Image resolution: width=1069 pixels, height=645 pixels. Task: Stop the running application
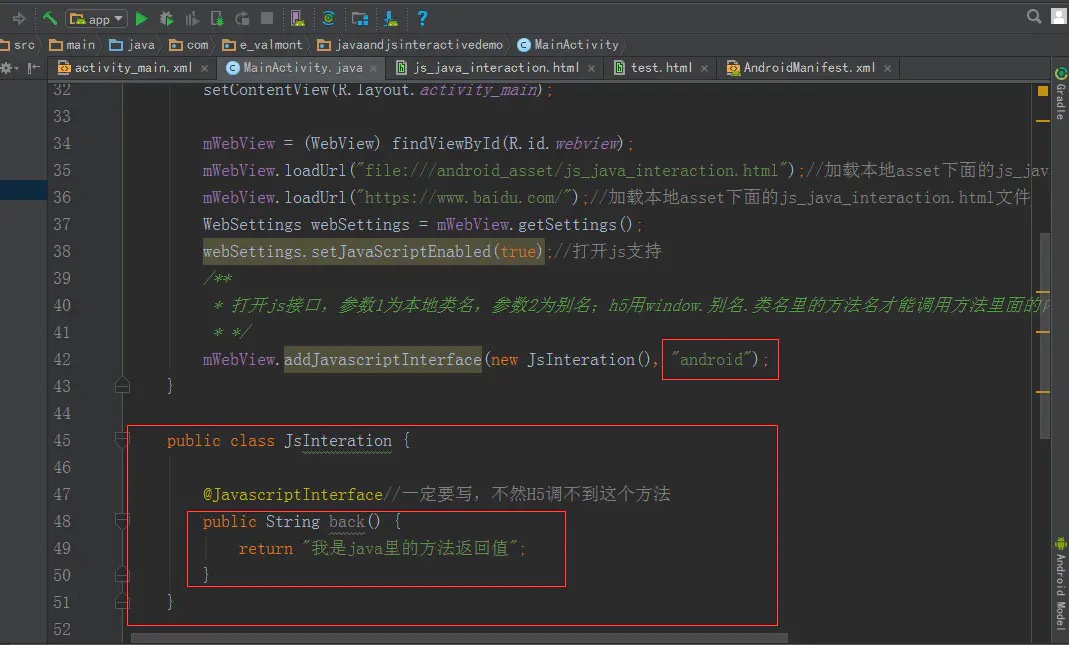click(x=266, y=18)
